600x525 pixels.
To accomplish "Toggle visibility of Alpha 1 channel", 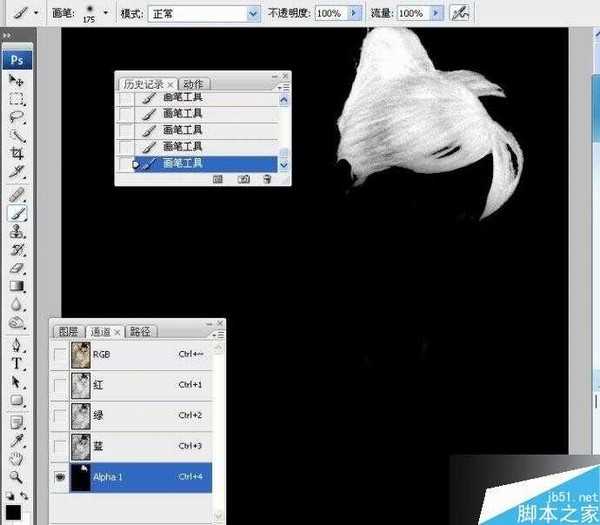I will (60, 478).
